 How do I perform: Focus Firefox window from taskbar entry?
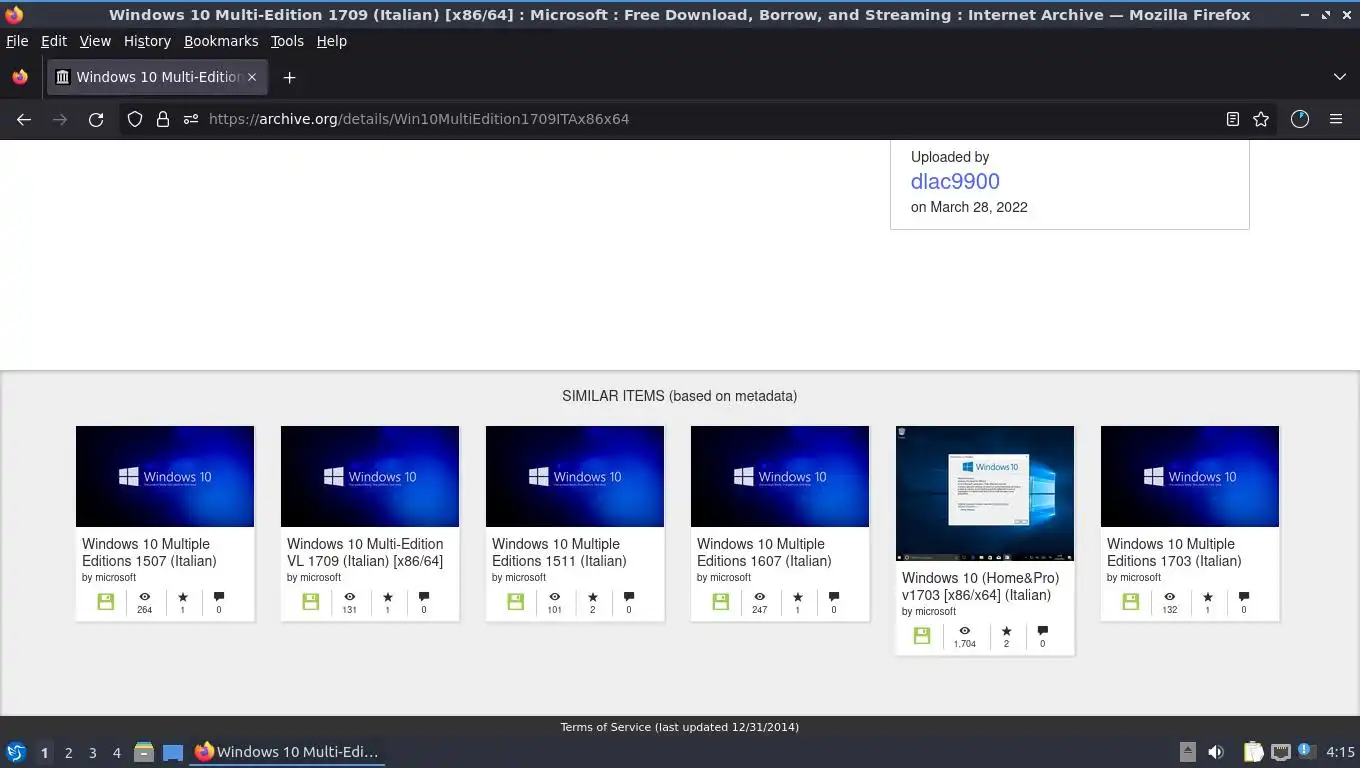click(x=288, y=752)
